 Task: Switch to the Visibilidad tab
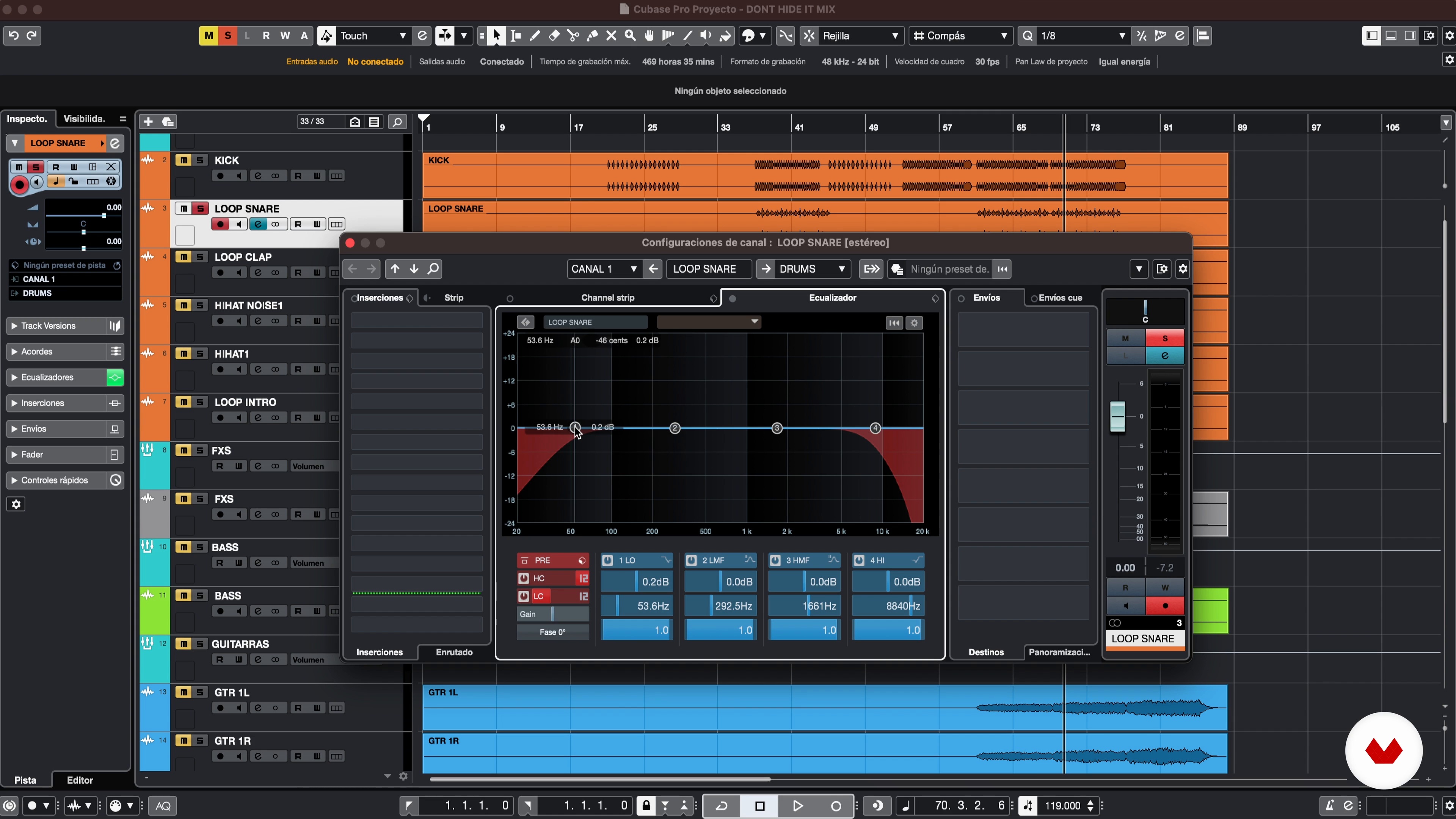tap(84, 119)
